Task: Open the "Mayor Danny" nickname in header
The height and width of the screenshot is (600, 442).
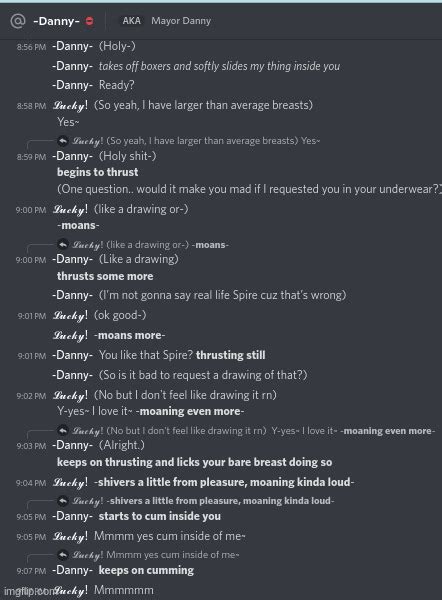Action: pos(181,21)
